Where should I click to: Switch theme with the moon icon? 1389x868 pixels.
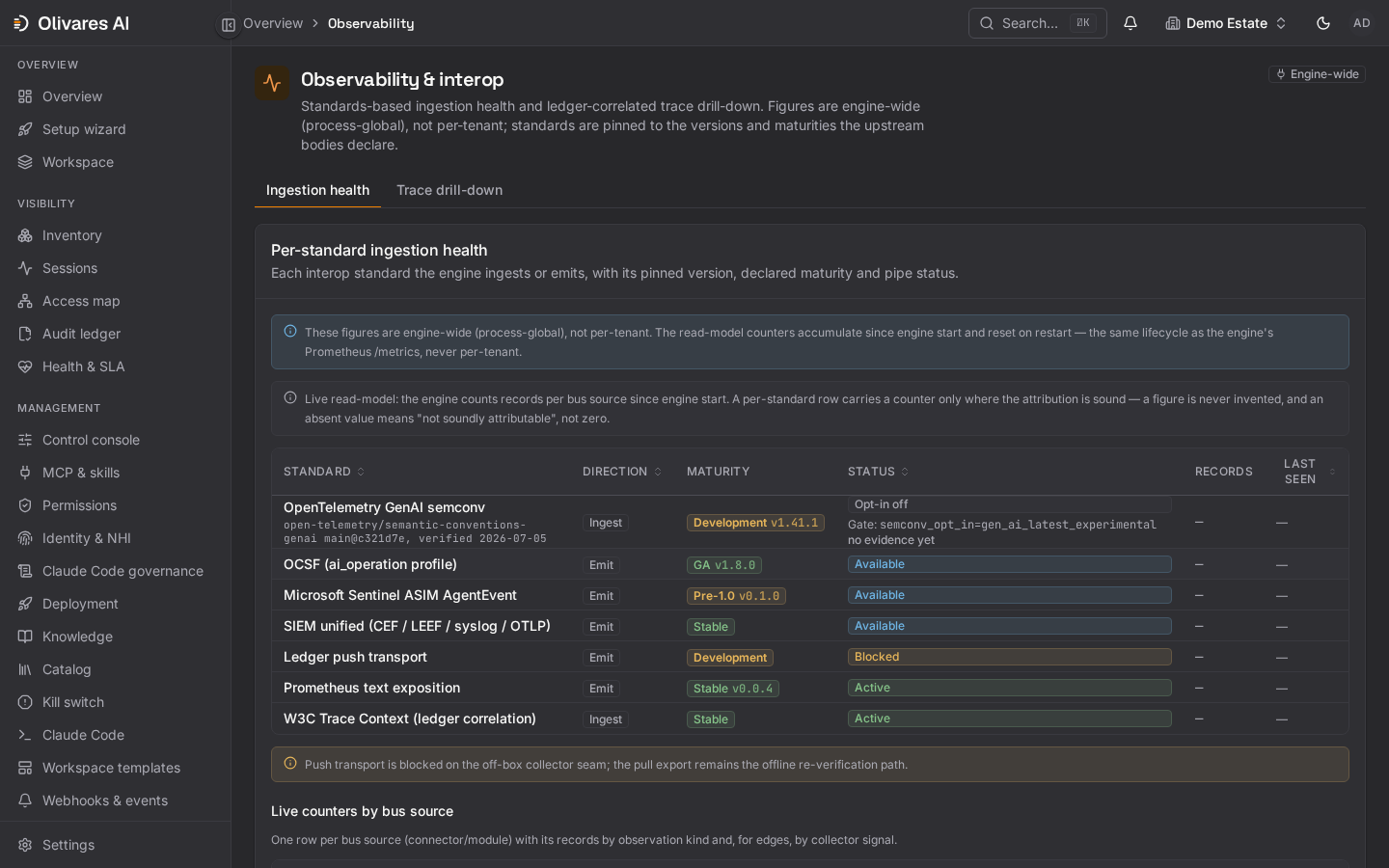[1323, 23]
